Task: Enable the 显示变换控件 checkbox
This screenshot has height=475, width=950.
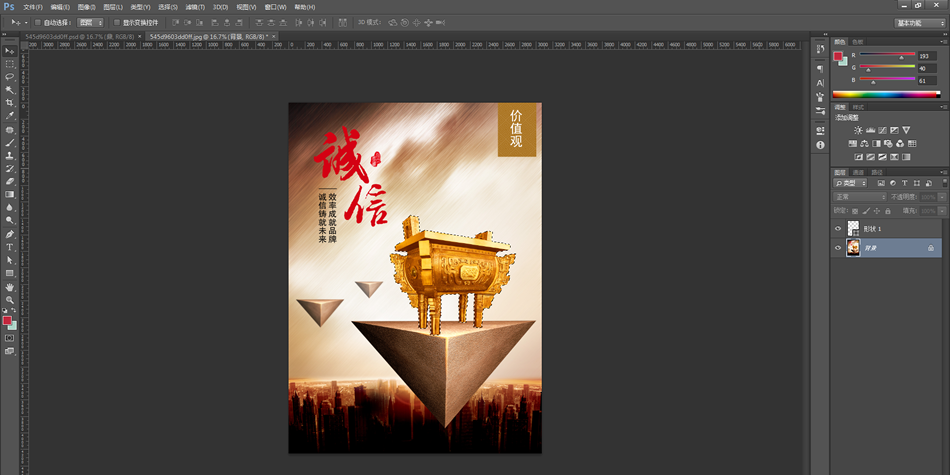Action: (x=117, y=22)
